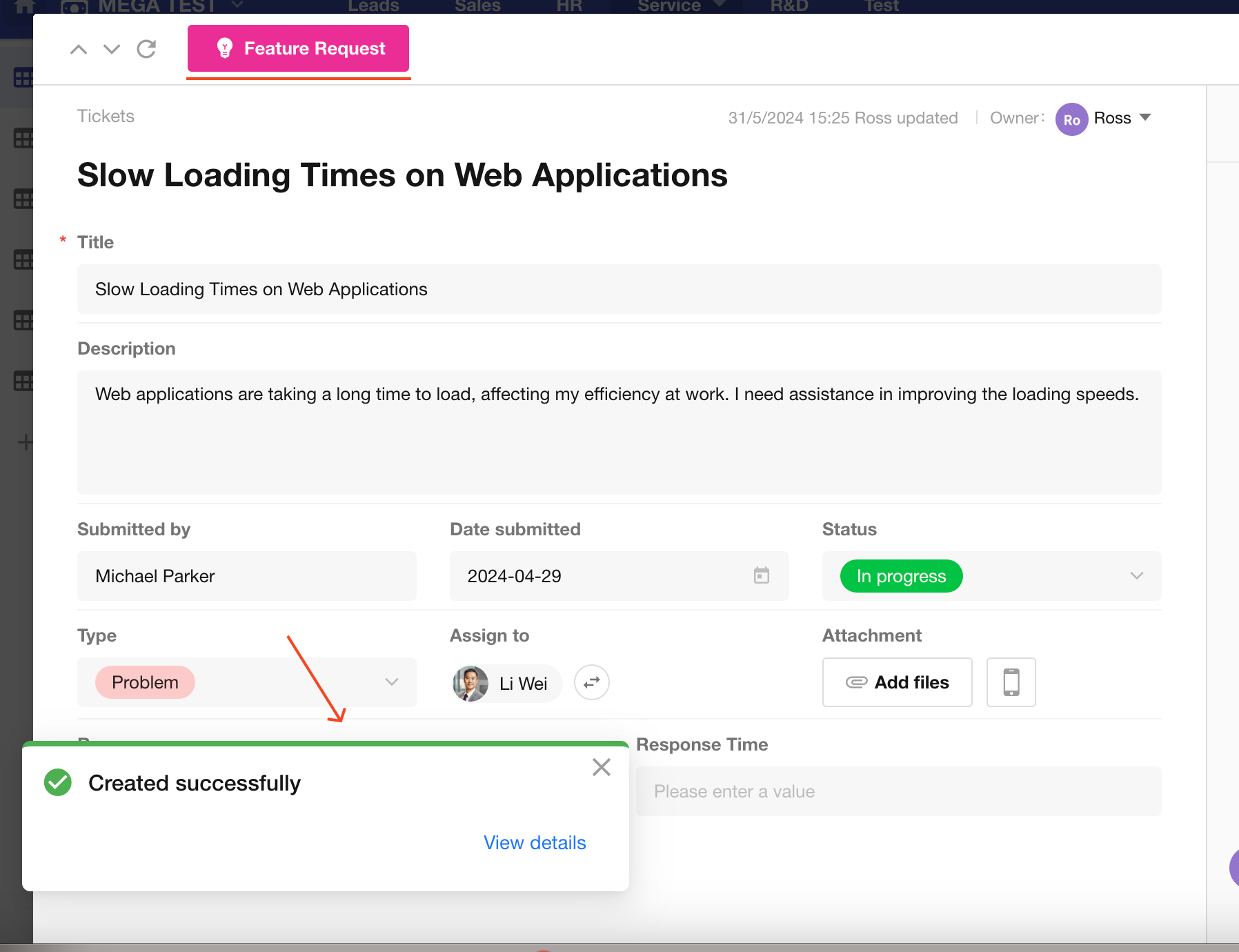The height and width of the screenshot is (952, 1239).
Task: Open the Feature Request tab
Action: point(298,48)
